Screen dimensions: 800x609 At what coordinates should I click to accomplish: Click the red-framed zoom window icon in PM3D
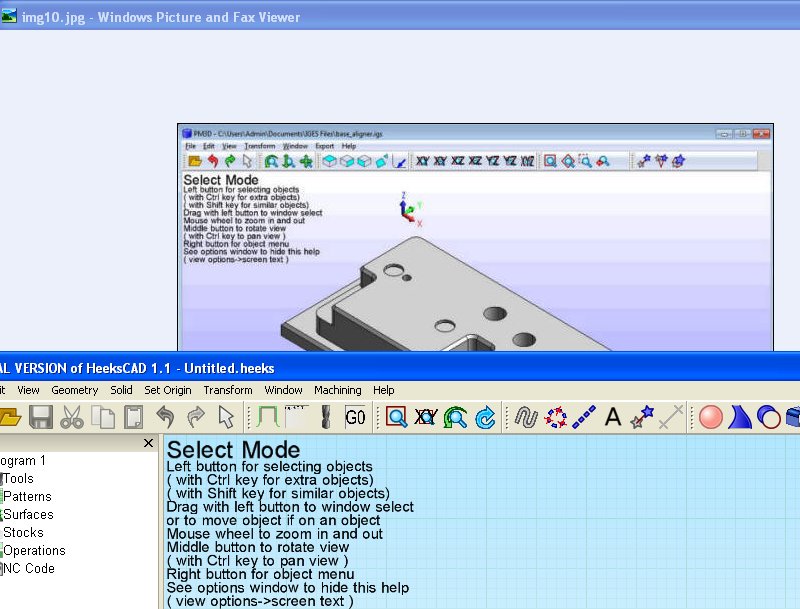point(550,161)
